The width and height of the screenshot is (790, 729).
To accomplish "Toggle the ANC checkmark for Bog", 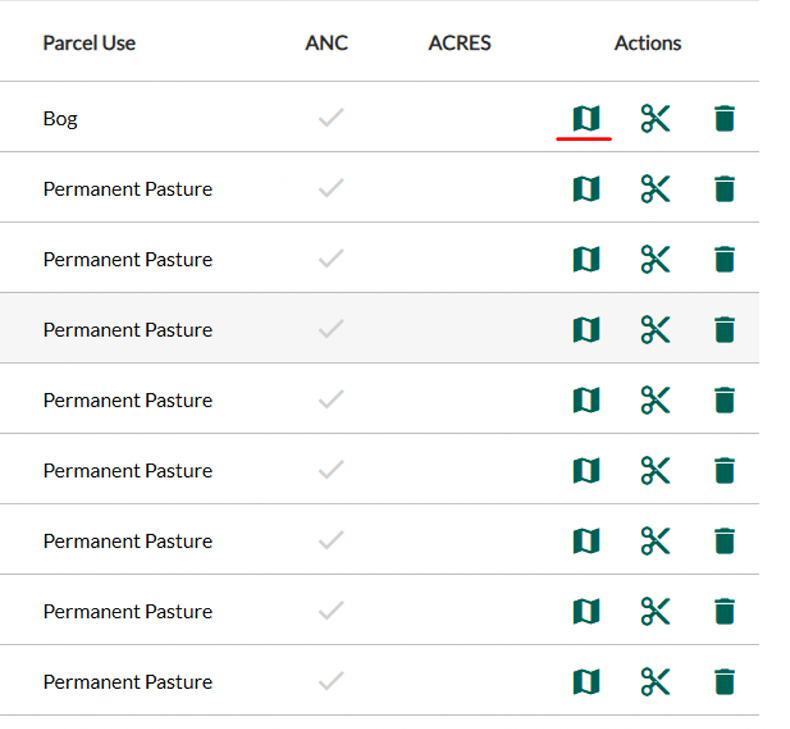I will tap(330, 119).
